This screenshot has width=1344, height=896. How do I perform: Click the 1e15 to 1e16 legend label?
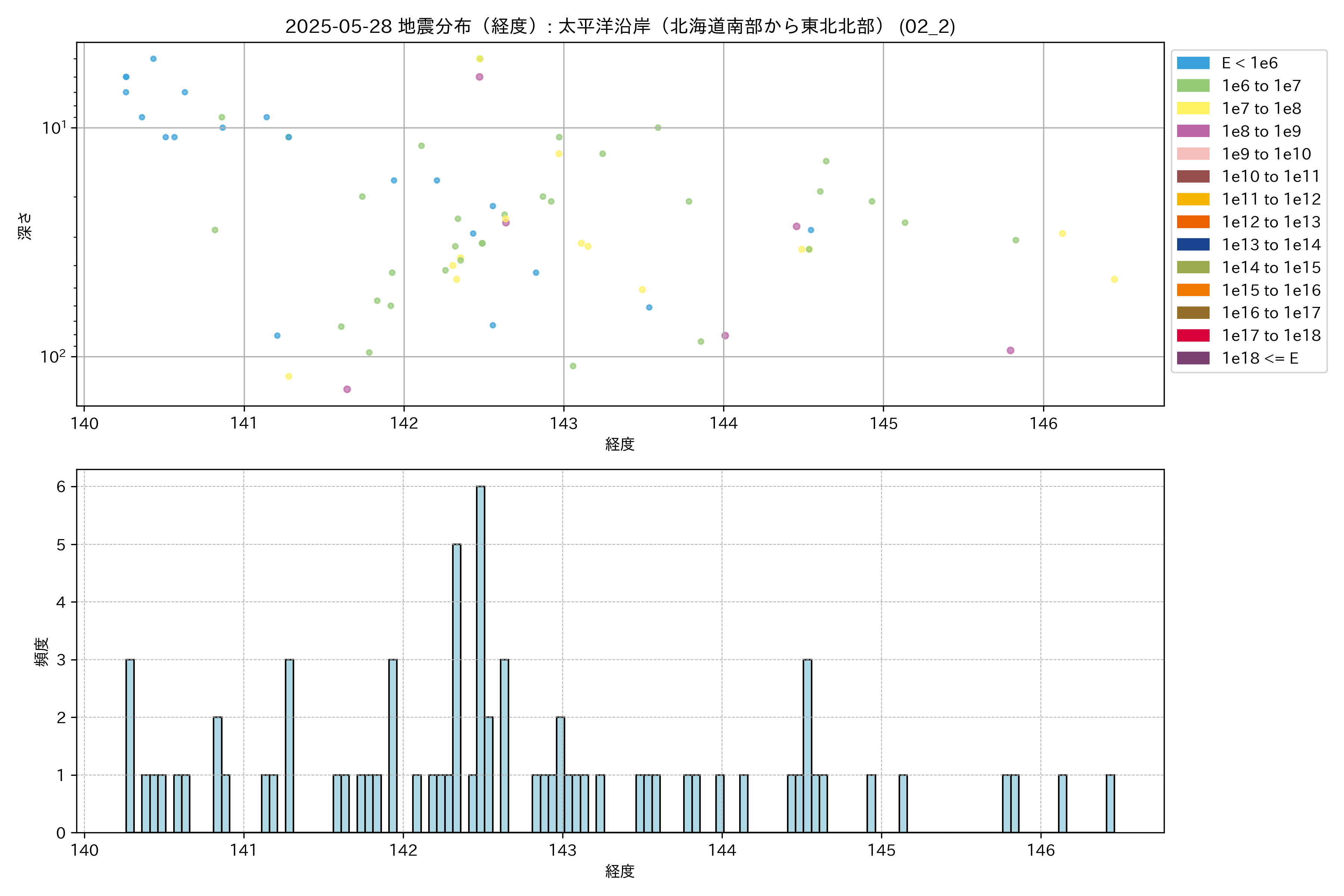tap(1271, 290)
